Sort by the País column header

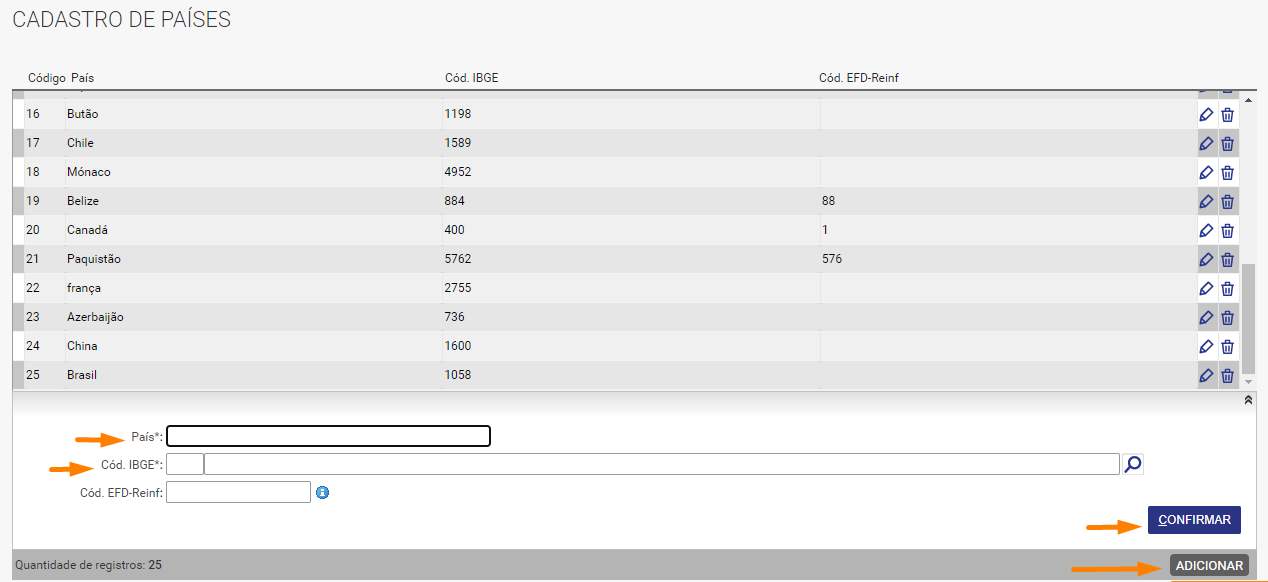click(x=82, y=78)
